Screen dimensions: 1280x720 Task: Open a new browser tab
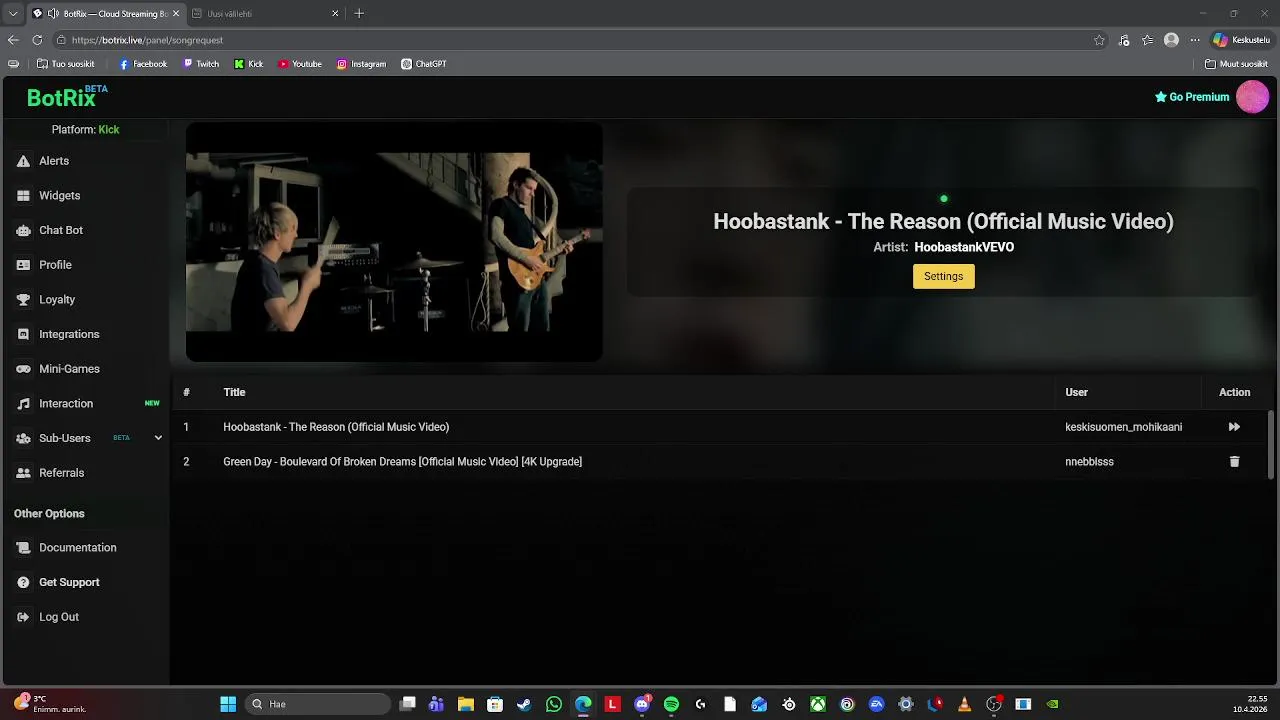coord(359,14)
